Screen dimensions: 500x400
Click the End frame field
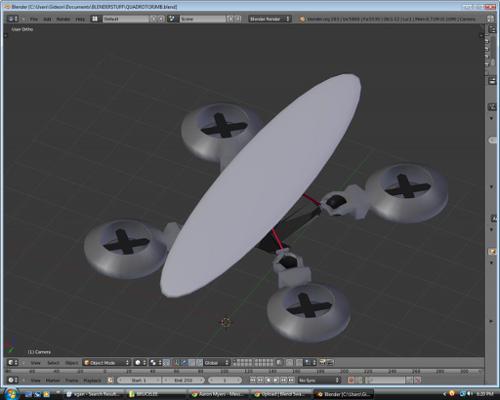[x=183, y=380]
